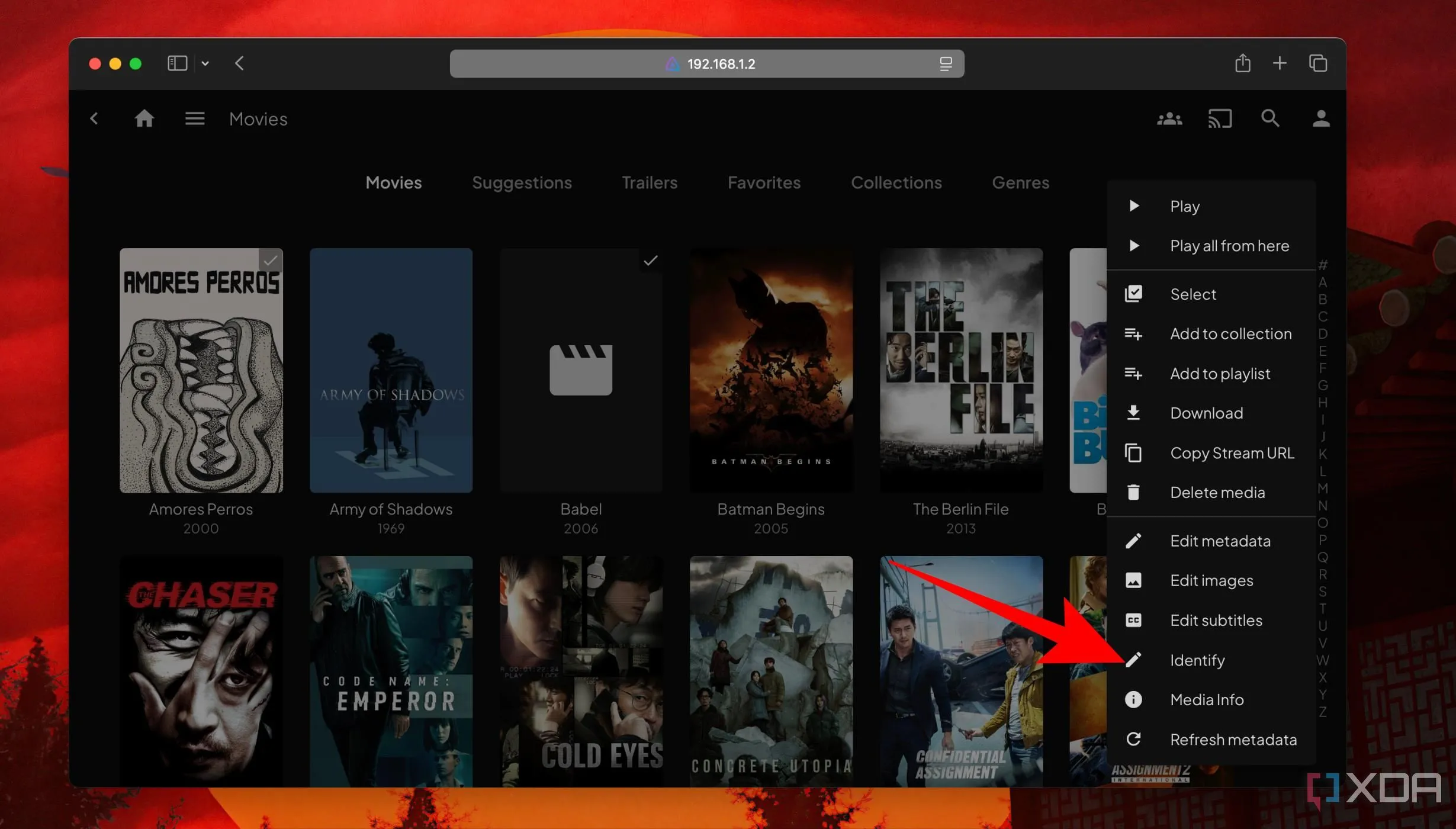Open The Berlin File poster thumbnail
The image size is (1456, 829).
(x=960, y=370)
